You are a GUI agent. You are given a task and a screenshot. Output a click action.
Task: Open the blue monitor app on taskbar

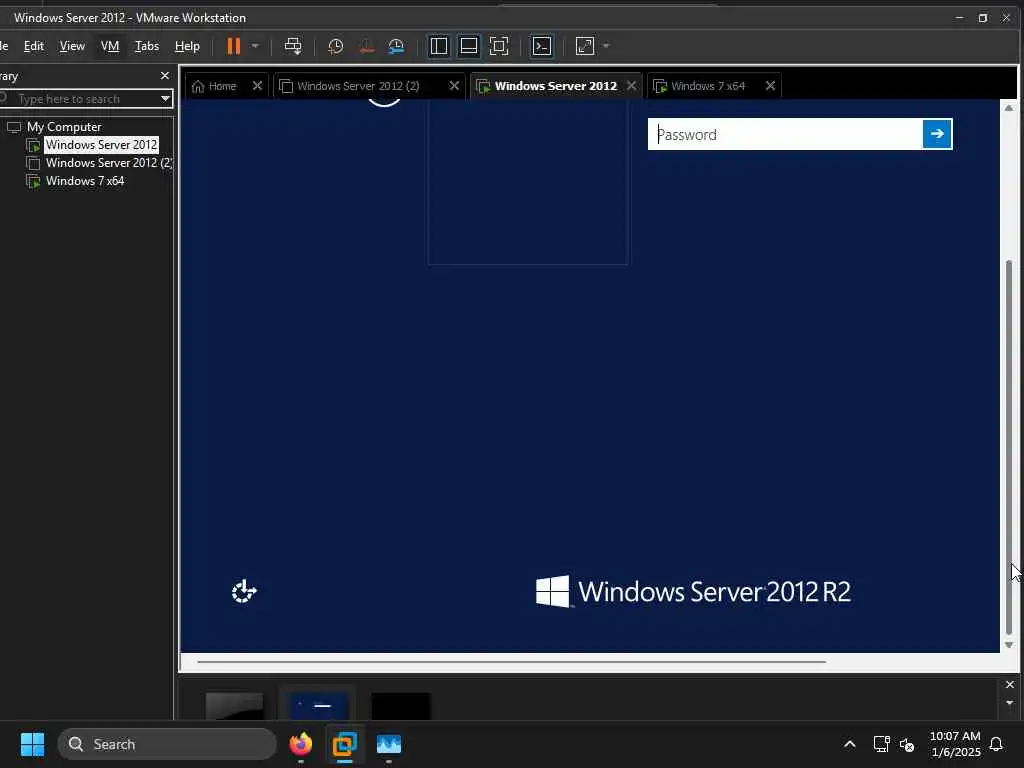389,744
